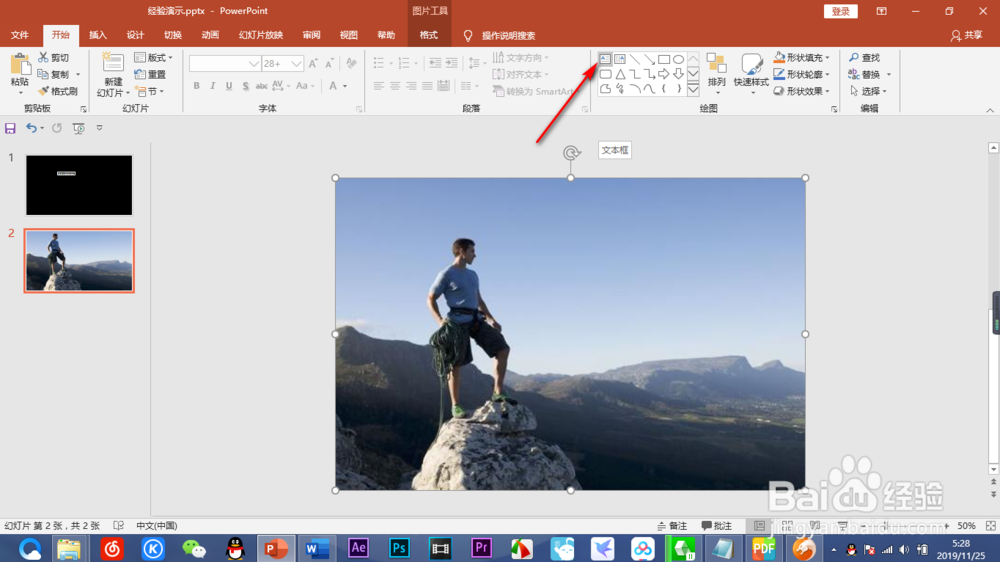Open After Effects from the taskbar
This screenshot has height=562, width=1000.
pyautogui.click(x=358, y=548)
